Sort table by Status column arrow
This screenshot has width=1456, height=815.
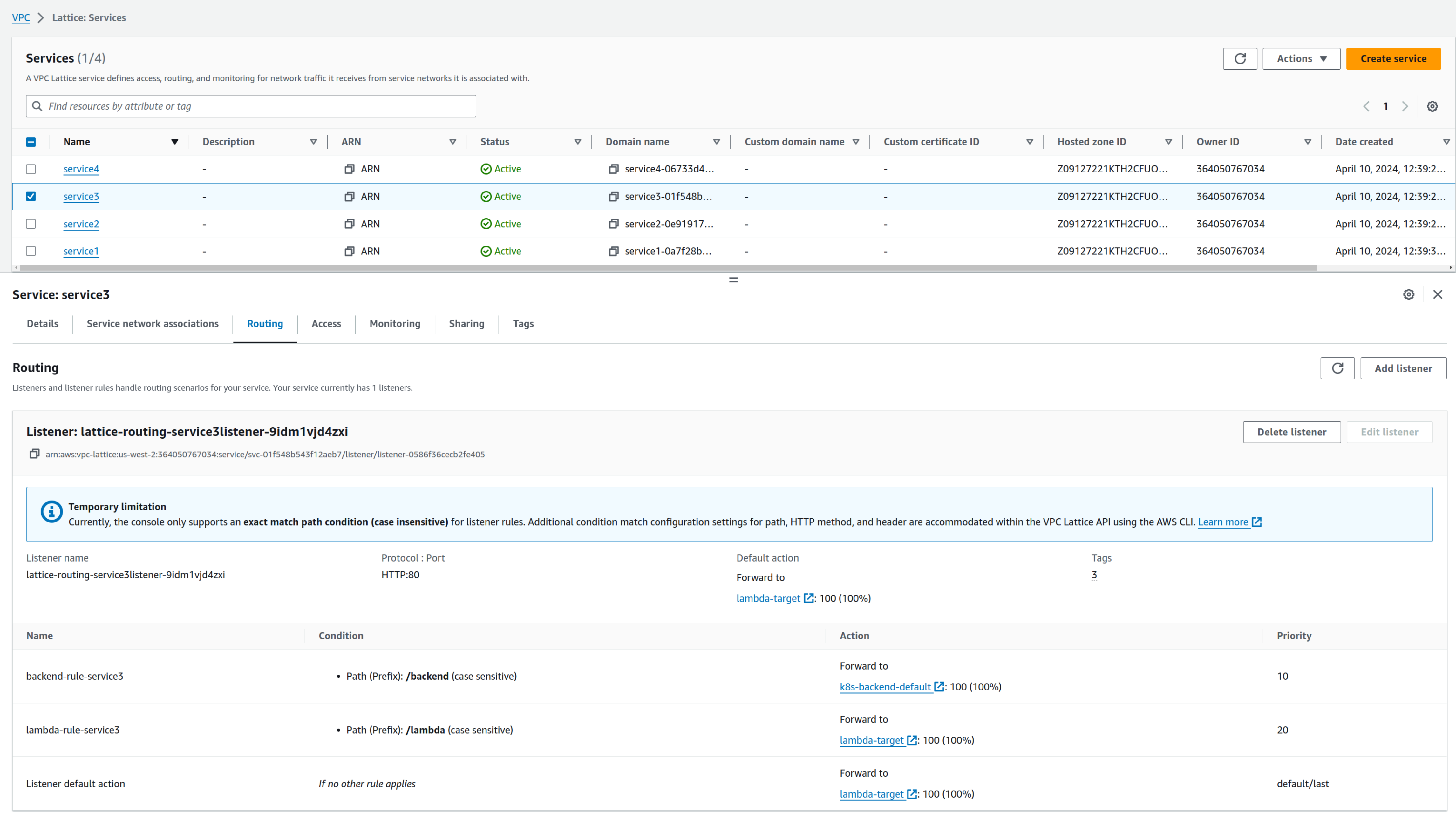point(577,142)
